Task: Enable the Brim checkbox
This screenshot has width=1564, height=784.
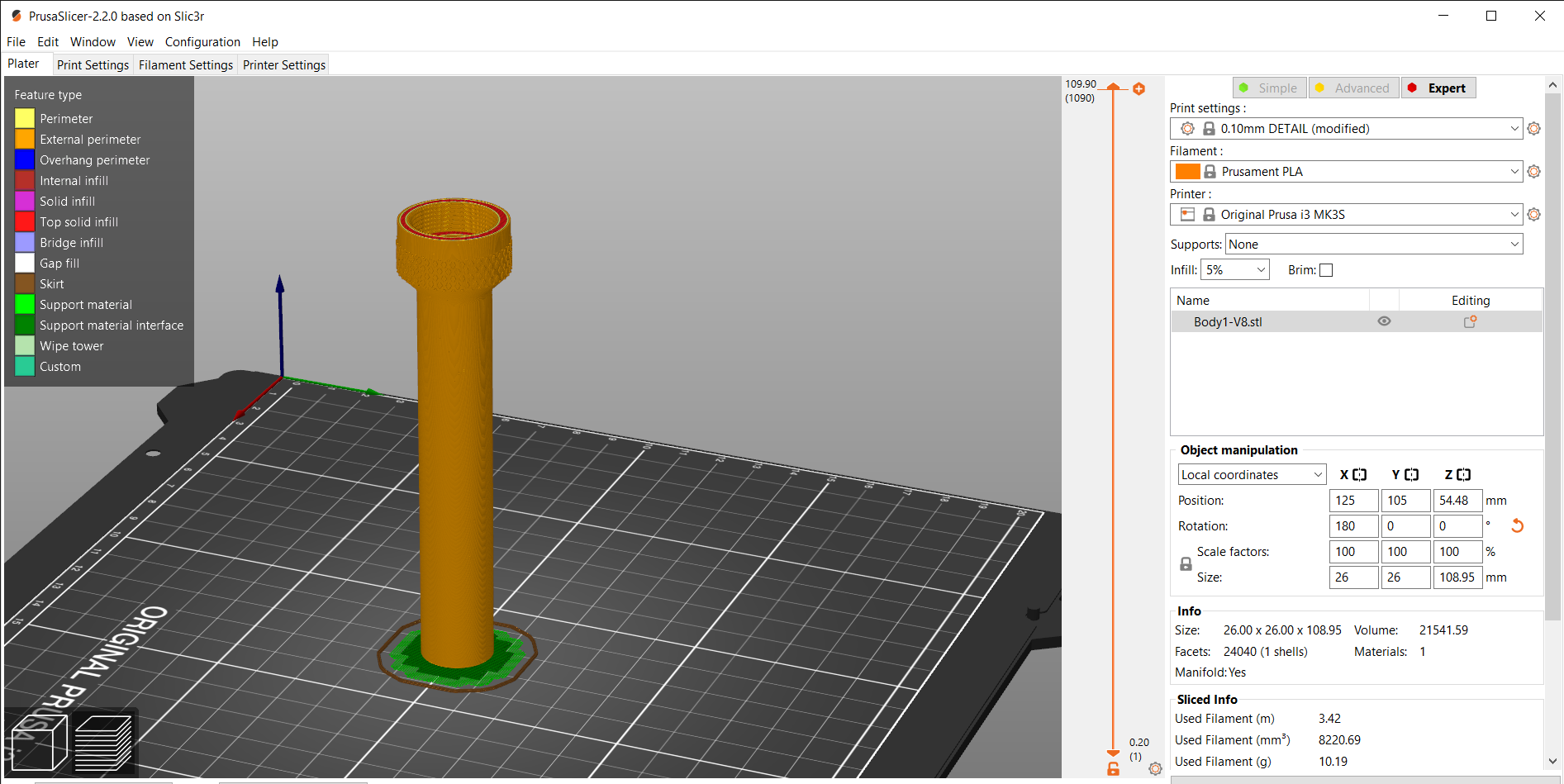Action: click(x=1326, y=270)
